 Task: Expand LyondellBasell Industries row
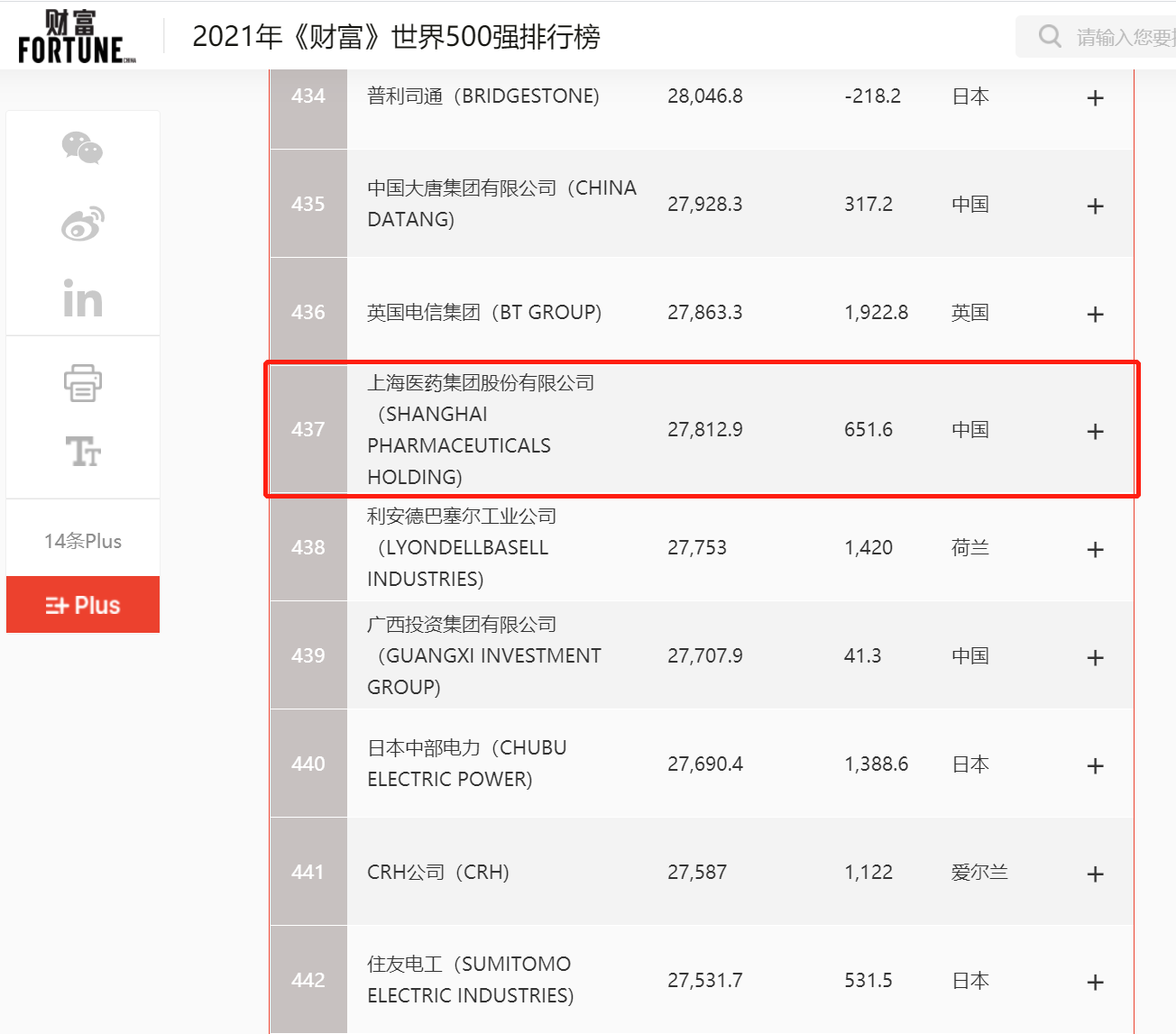click(1095, 549)
